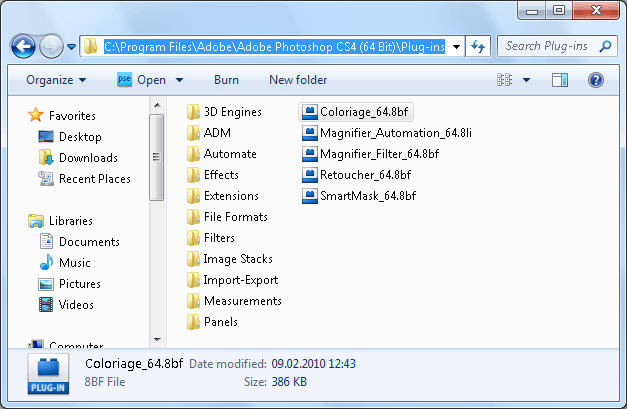Open the Organize menu
The image size is (627, 409).
(x=56, y=80)
